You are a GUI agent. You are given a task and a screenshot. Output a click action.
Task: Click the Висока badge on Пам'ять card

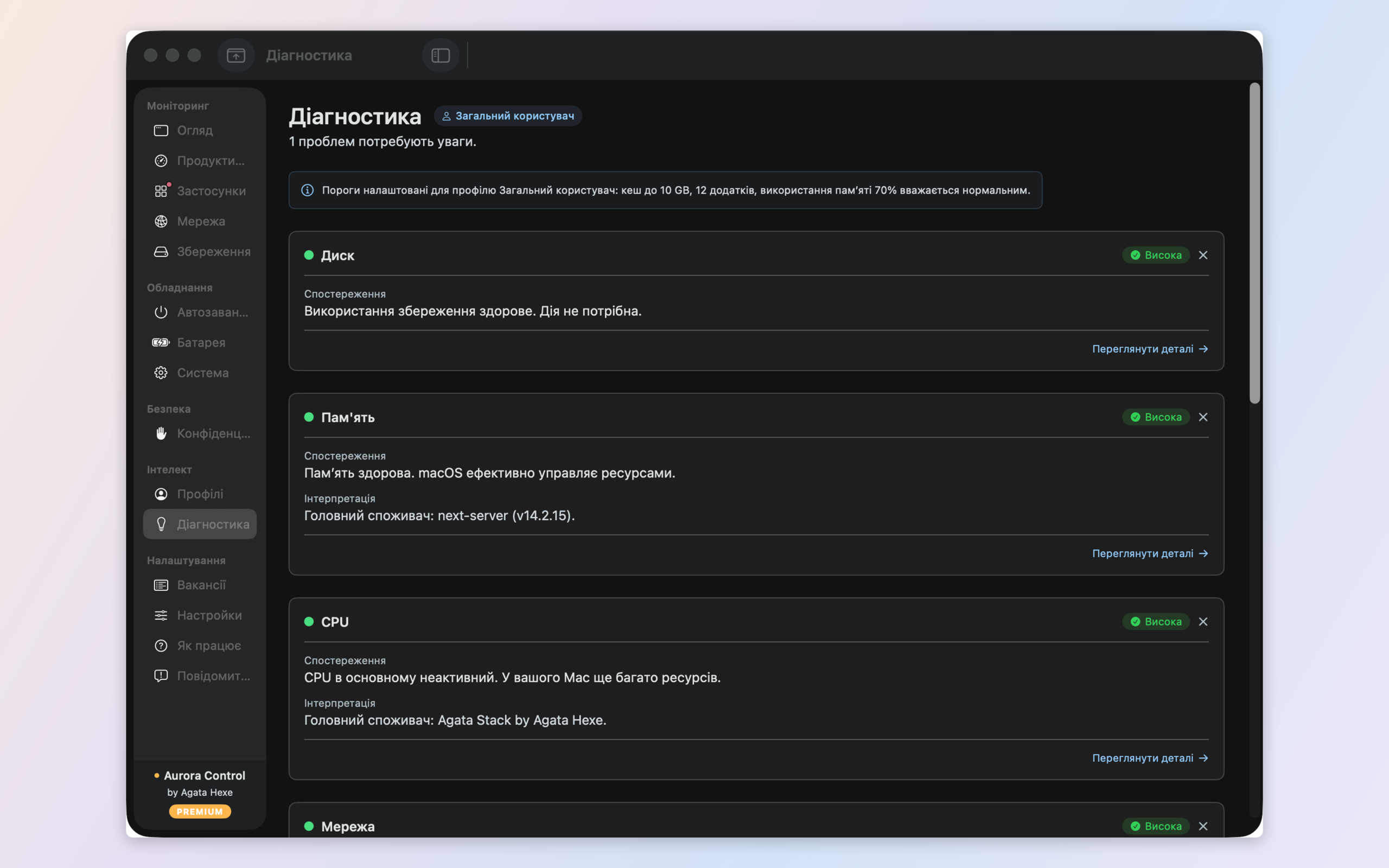(1156, 417)
